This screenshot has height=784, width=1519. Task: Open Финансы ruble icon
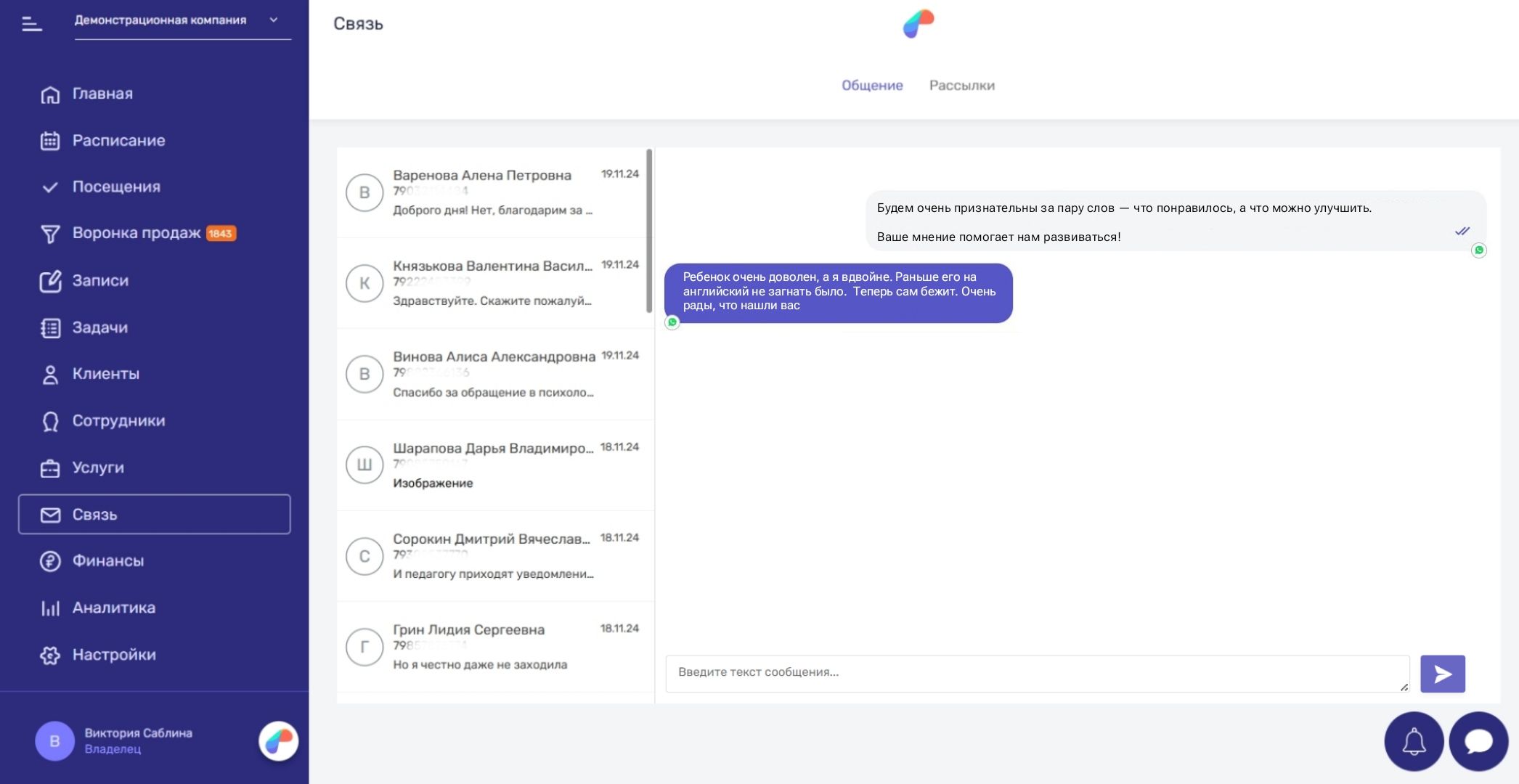click(50, 561)
